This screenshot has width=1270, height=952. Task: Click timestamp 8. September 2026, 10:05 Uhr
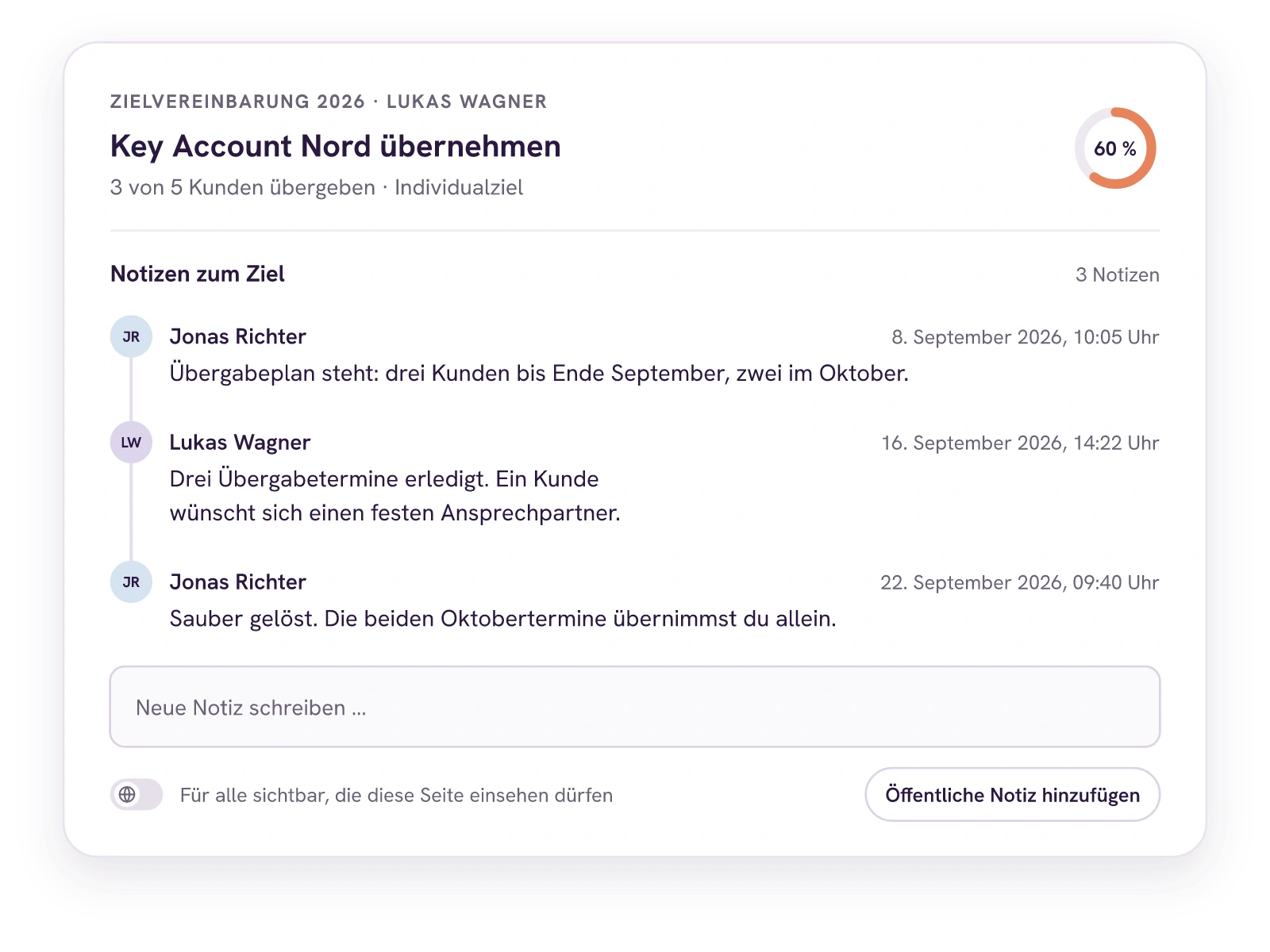click(1025, 337)
